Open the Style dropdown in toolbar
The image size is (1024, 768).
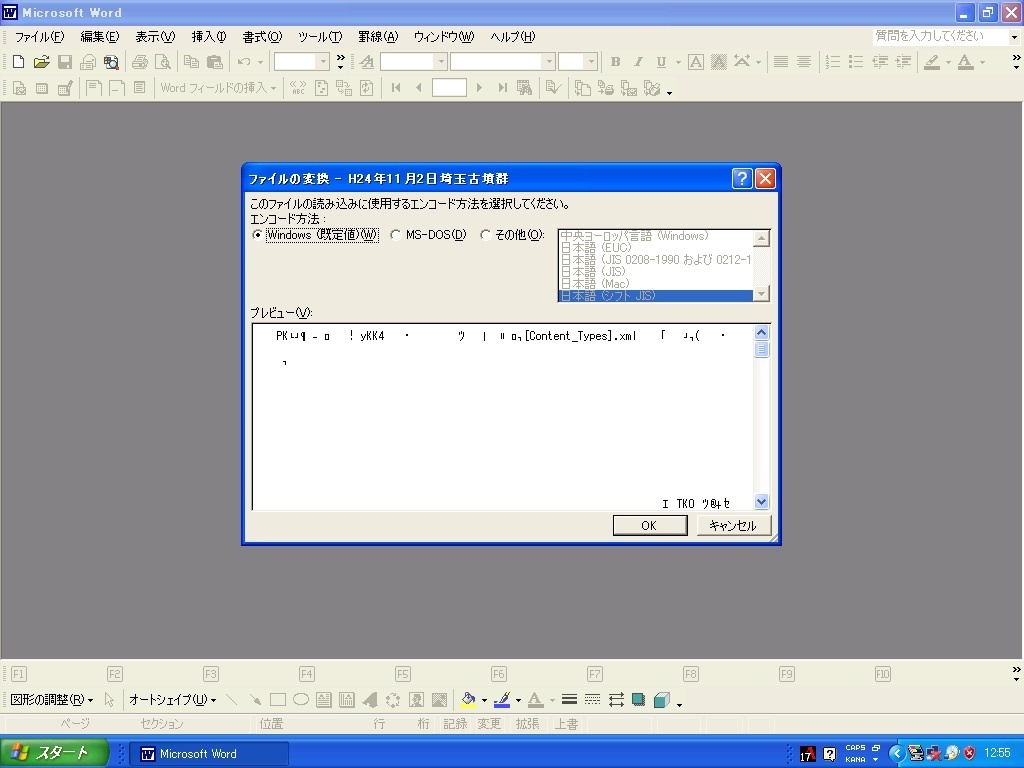click(x=441, y=62)
